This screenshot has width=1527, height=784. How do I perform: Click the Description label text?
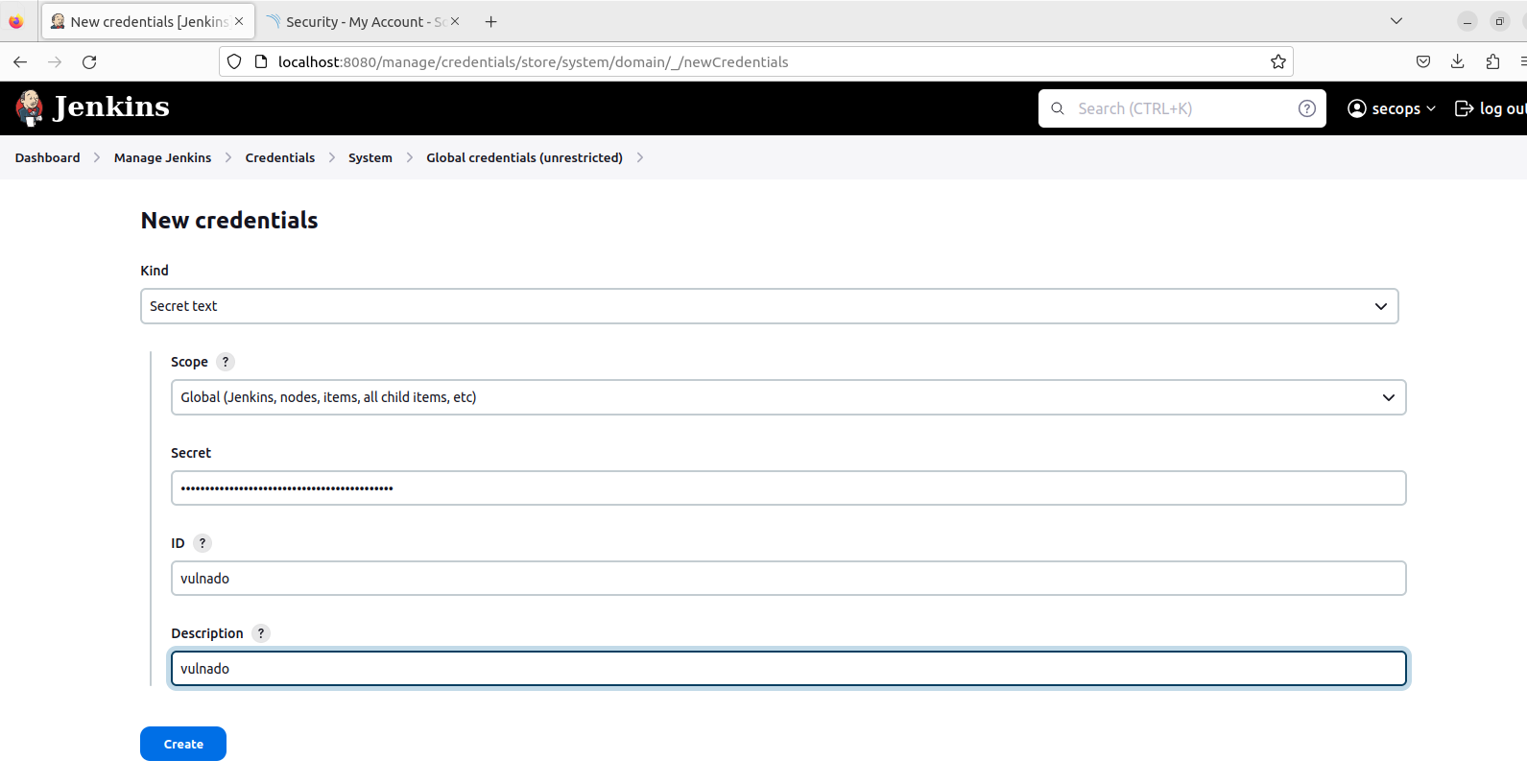coord(207,633)
